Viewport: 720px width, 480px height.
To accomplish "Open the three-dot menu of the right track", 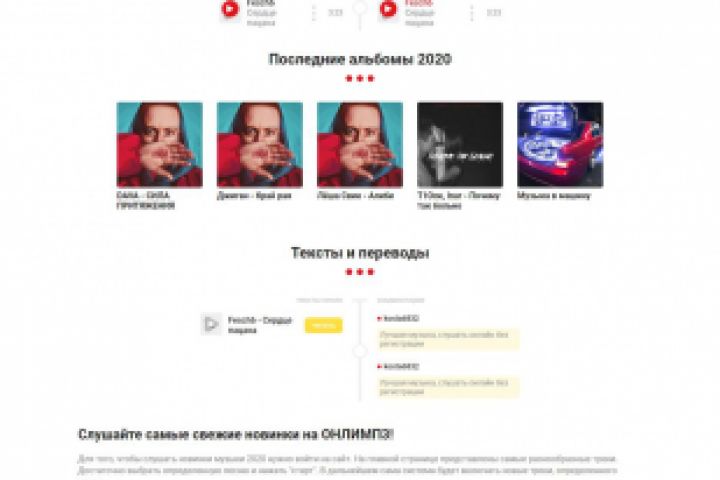I will tap(472, 13).
